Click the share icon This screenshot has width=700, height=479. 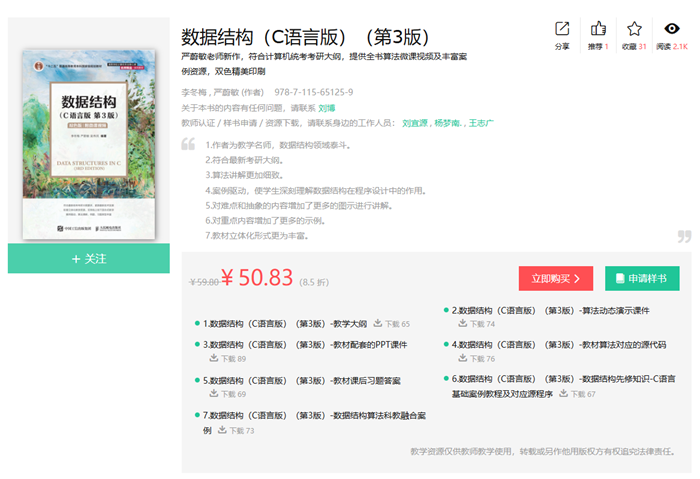pos(562,29)
